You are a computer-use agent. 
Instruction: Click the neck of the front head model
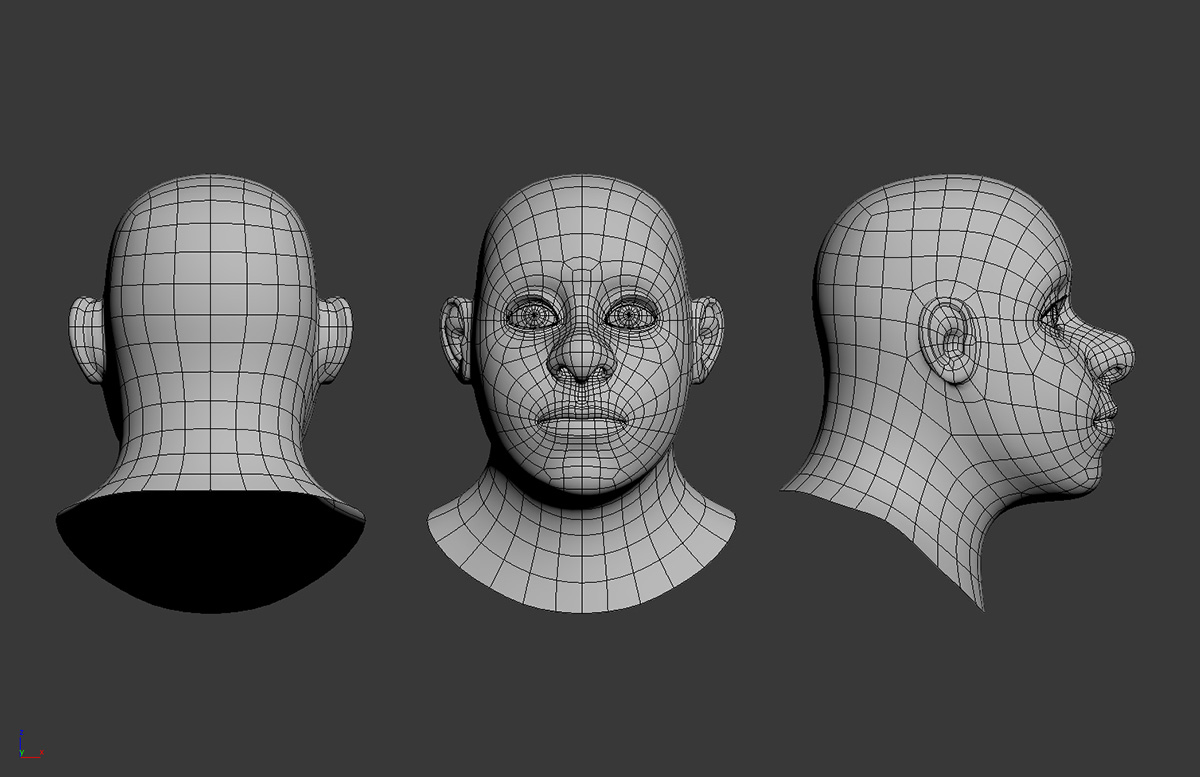tap(580, 510)
